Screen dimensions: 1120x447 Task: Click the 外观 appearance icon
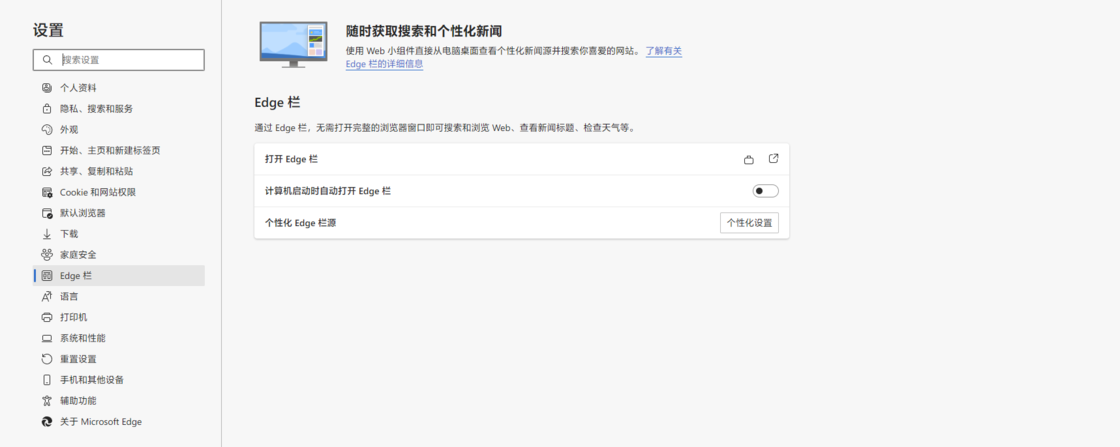click(47, 130)
